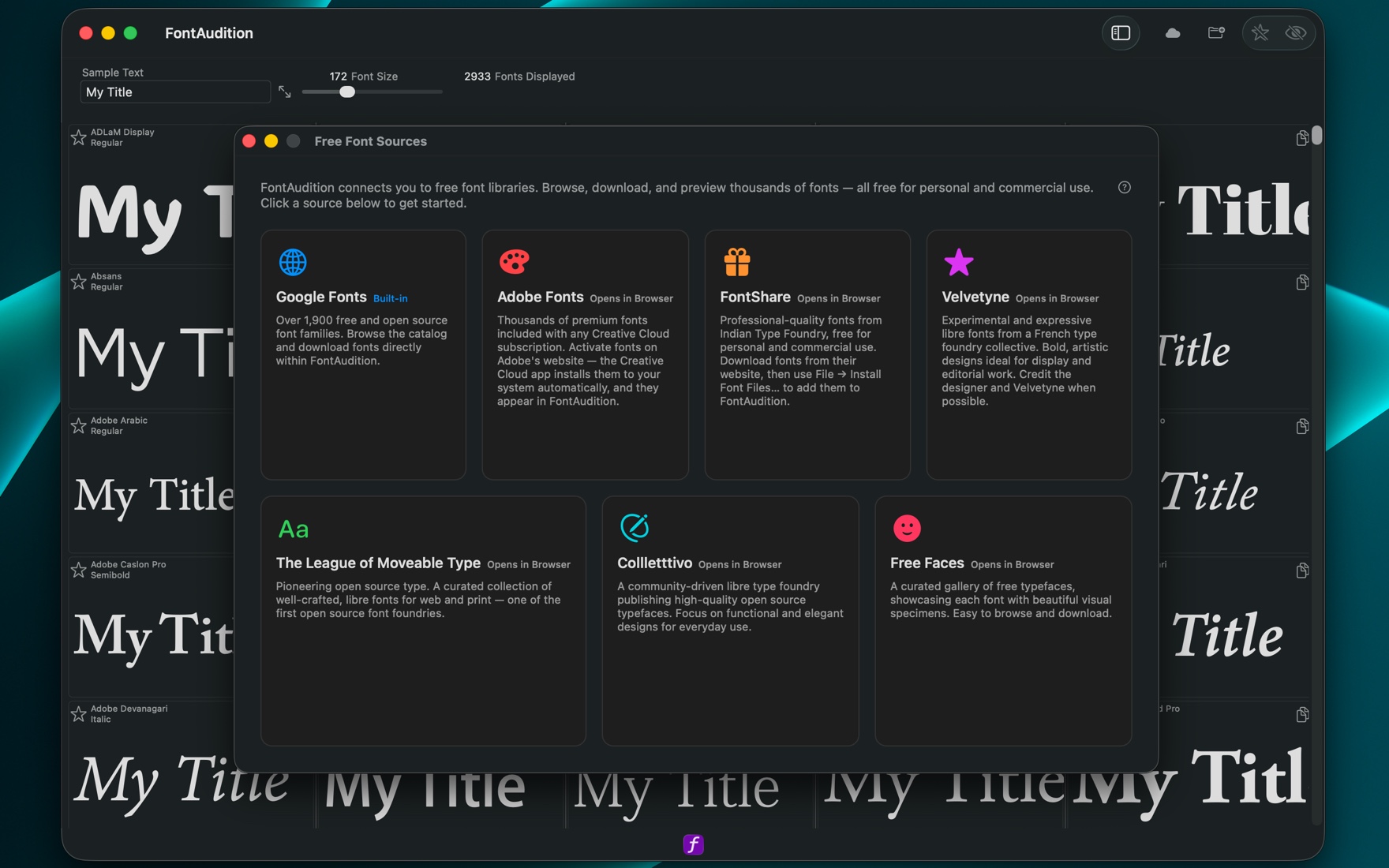
Task: Click the cyan pencil-circle icon for Collletttivo
Action: click(635, 527)
